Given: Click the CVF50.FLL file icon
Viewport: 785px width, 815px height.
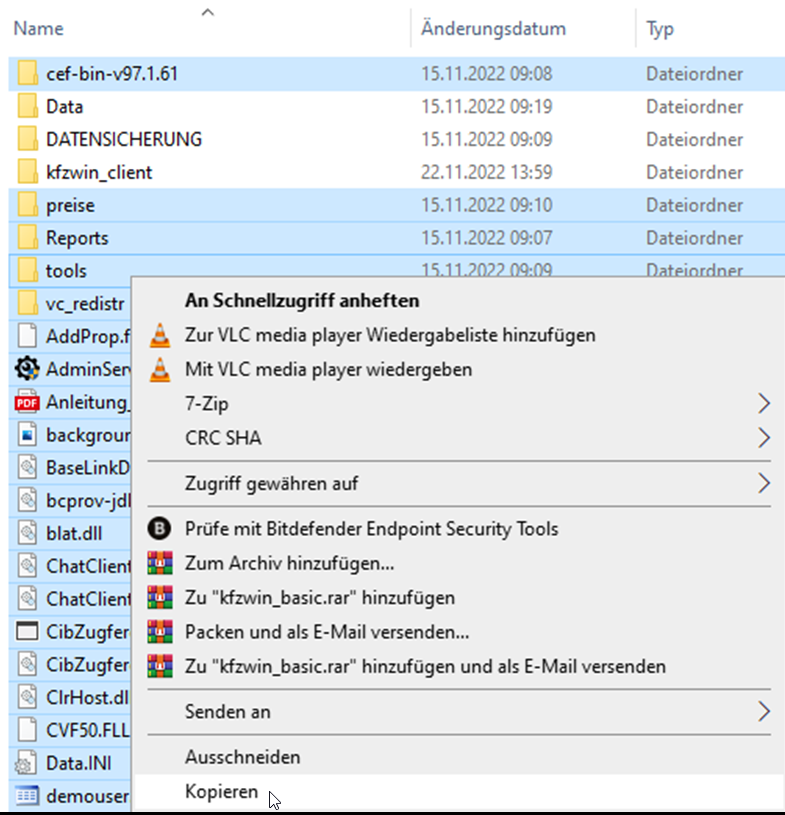Looking at the screenshot, I should (27, 730).
